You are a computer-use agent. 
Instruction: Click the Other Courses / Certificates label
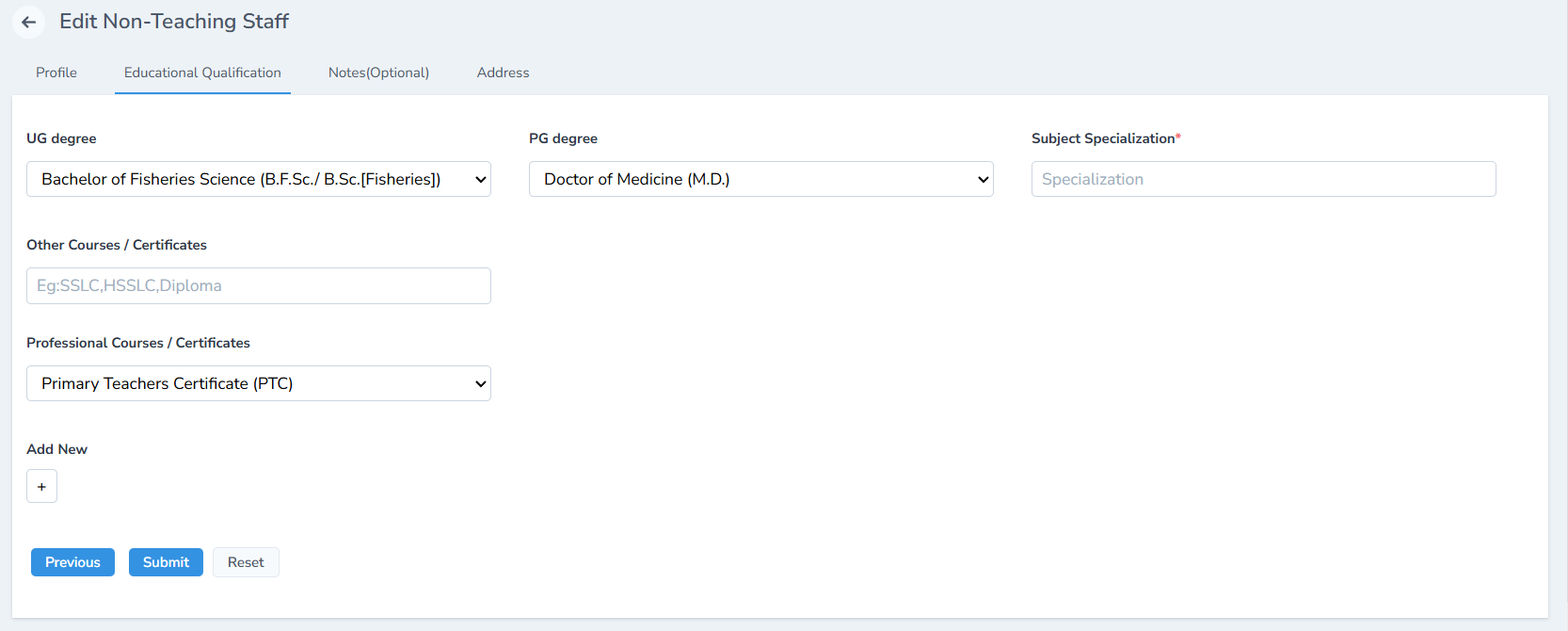click(x=117, y=245)
